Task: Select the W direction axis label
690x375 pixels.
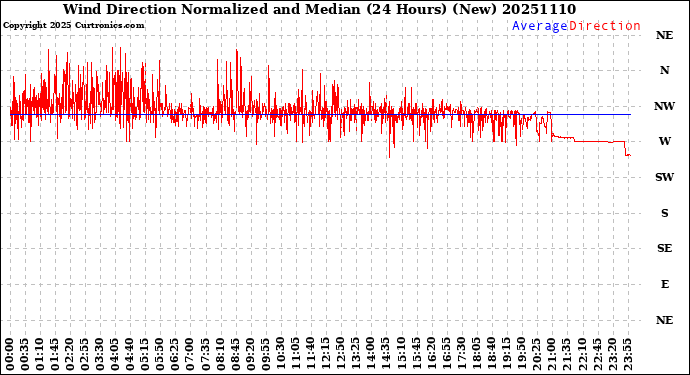Action: (664, 141)
